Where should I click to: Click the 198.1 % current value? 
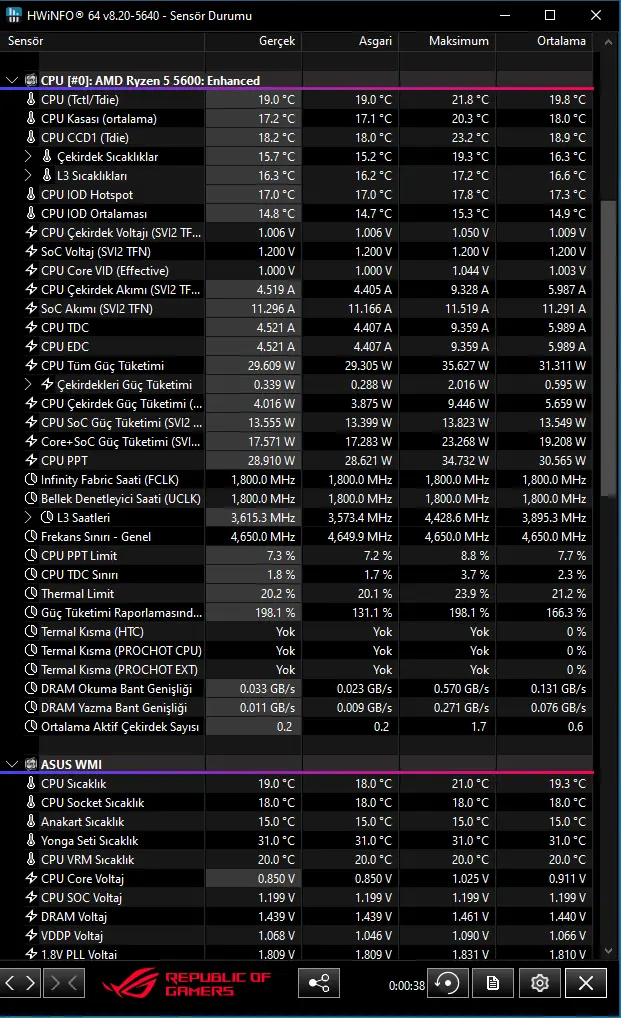click(x=275, y=612)
